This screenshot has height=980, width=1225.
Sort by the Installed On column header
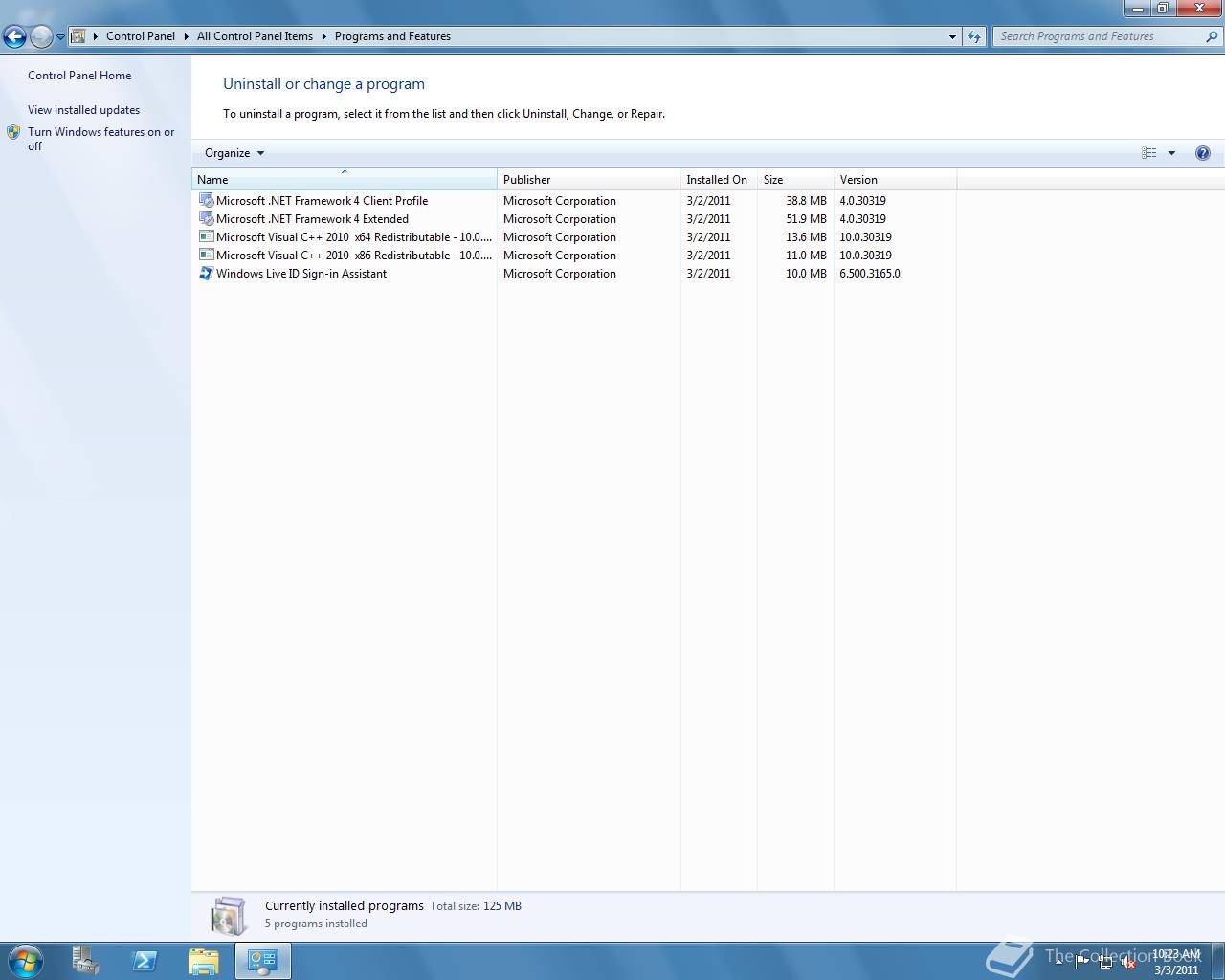coord(719,179)
